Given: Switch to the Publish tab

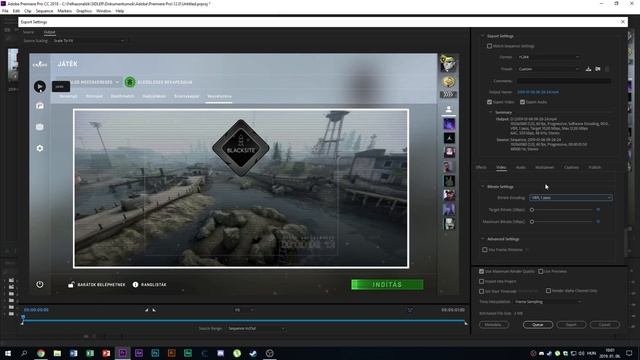Looking at the screenshot, I should [x=594, y=167].
